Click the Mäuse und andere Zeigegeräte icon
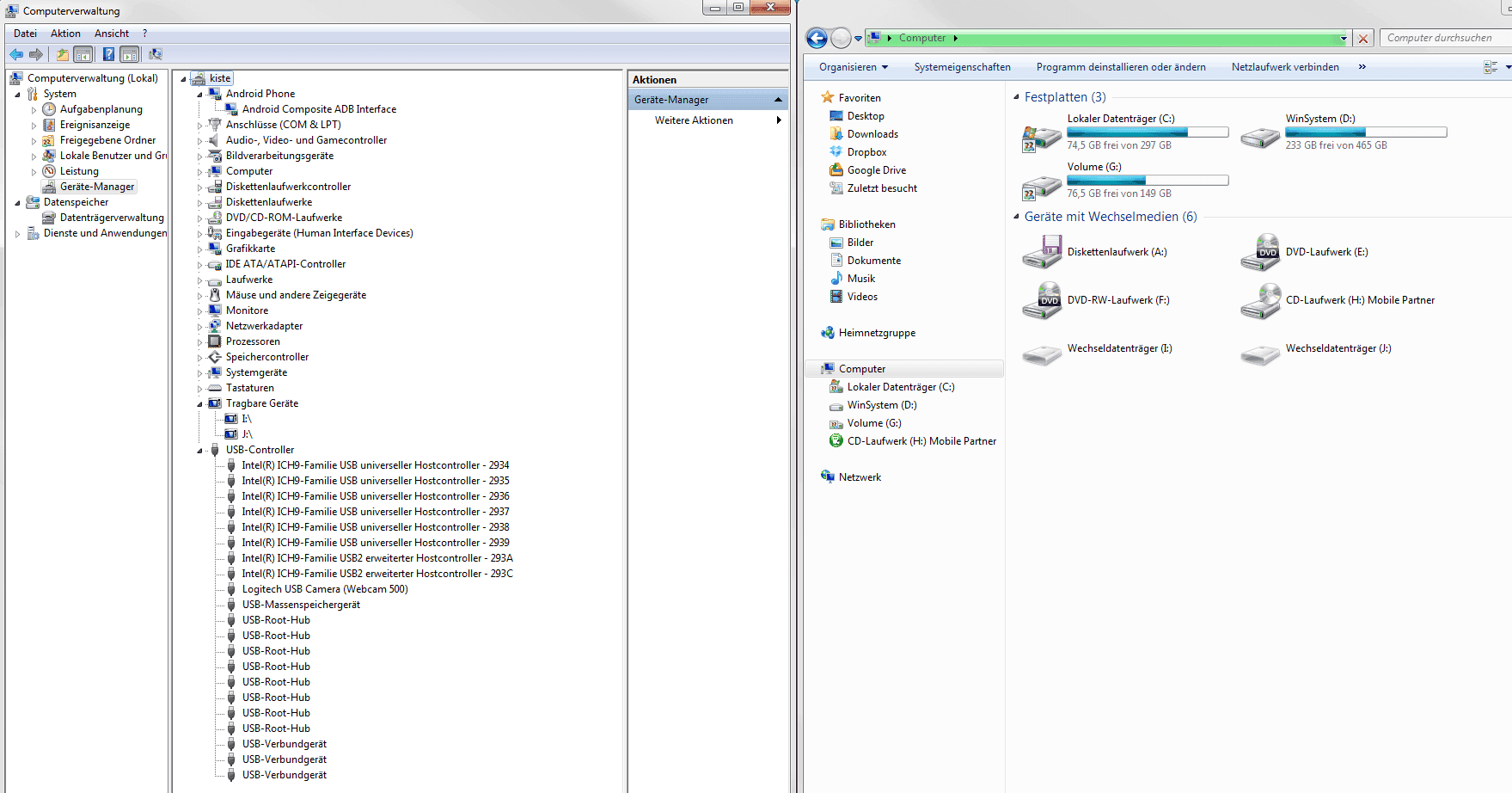The width and height of the screenshot is (1512, 793). click(x=215, y=295)
